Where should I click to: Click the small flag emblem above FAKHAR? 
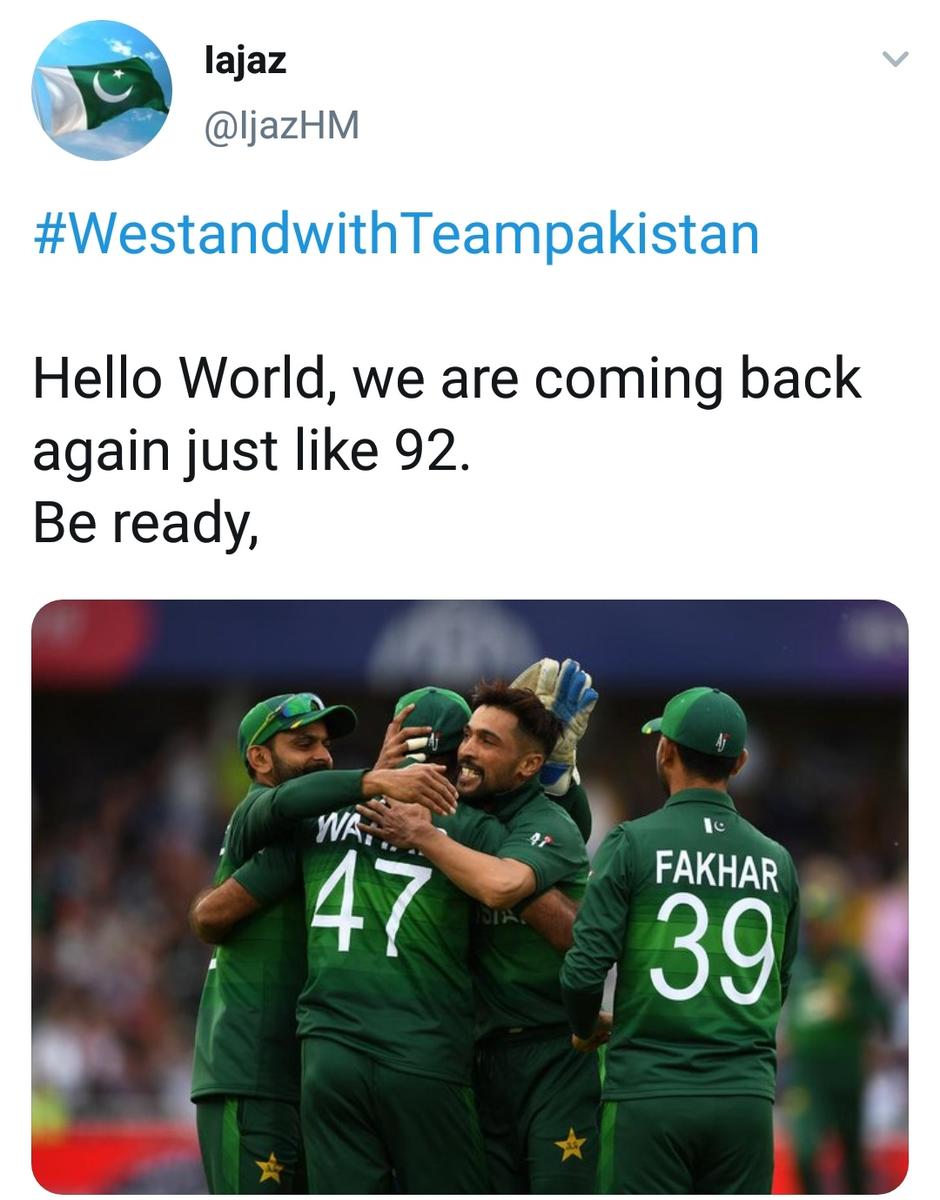coord(714,824)
